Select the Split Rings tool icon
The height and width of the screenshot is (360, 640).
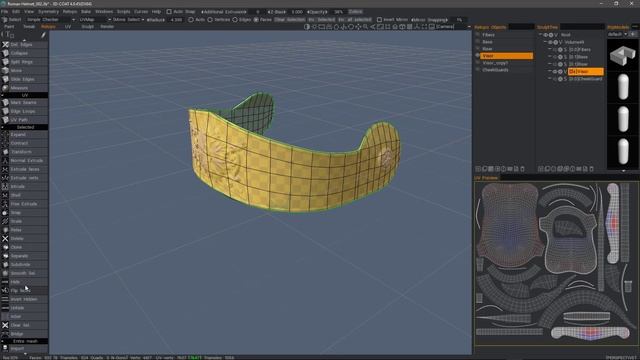5,62
